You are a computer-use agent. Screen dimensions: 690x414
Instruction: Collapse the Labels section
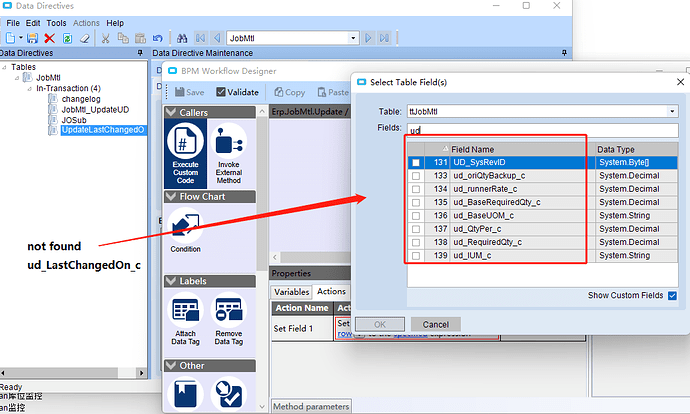(x=171, y=281)
